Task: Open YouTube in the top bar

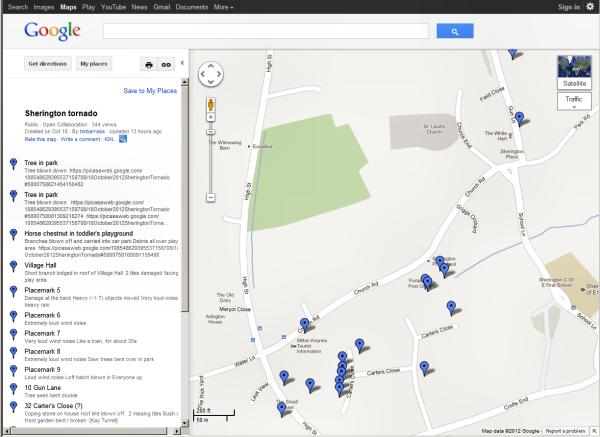Action: (113, 7)
